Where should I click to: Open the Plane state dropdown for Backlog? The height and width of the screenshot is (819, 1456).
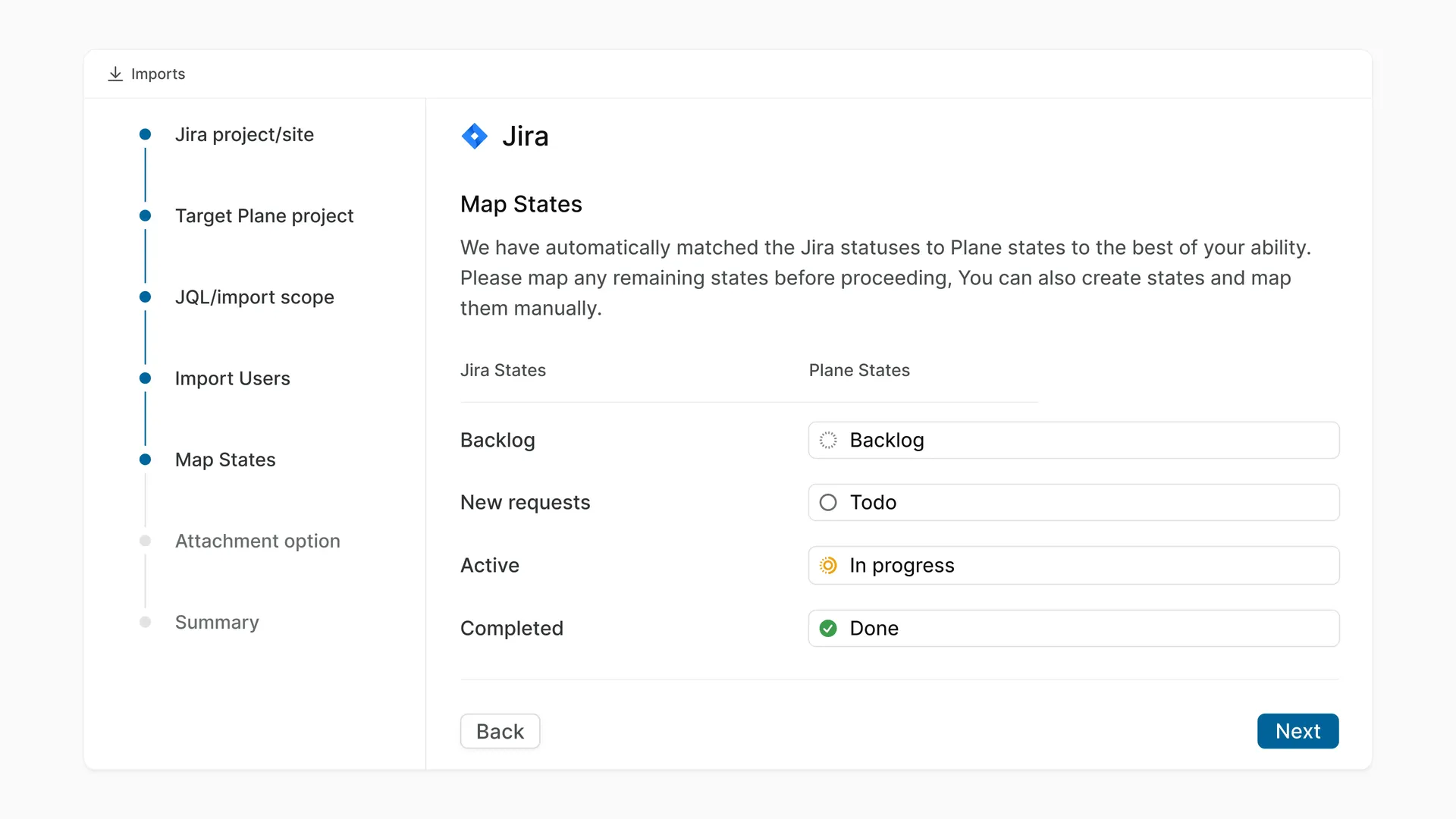point(1074,441)
